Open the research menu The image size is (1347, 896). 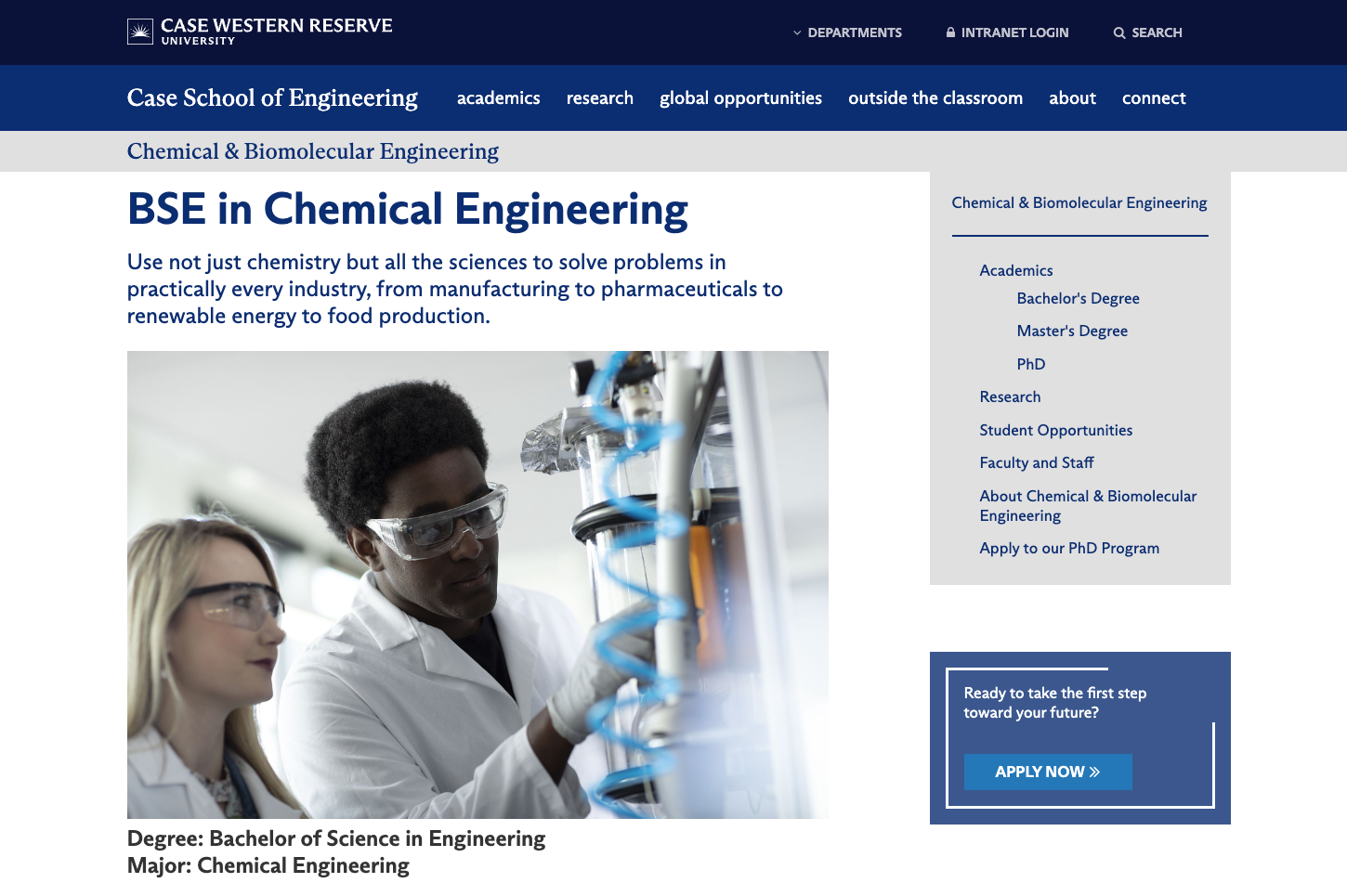(600, 97)
